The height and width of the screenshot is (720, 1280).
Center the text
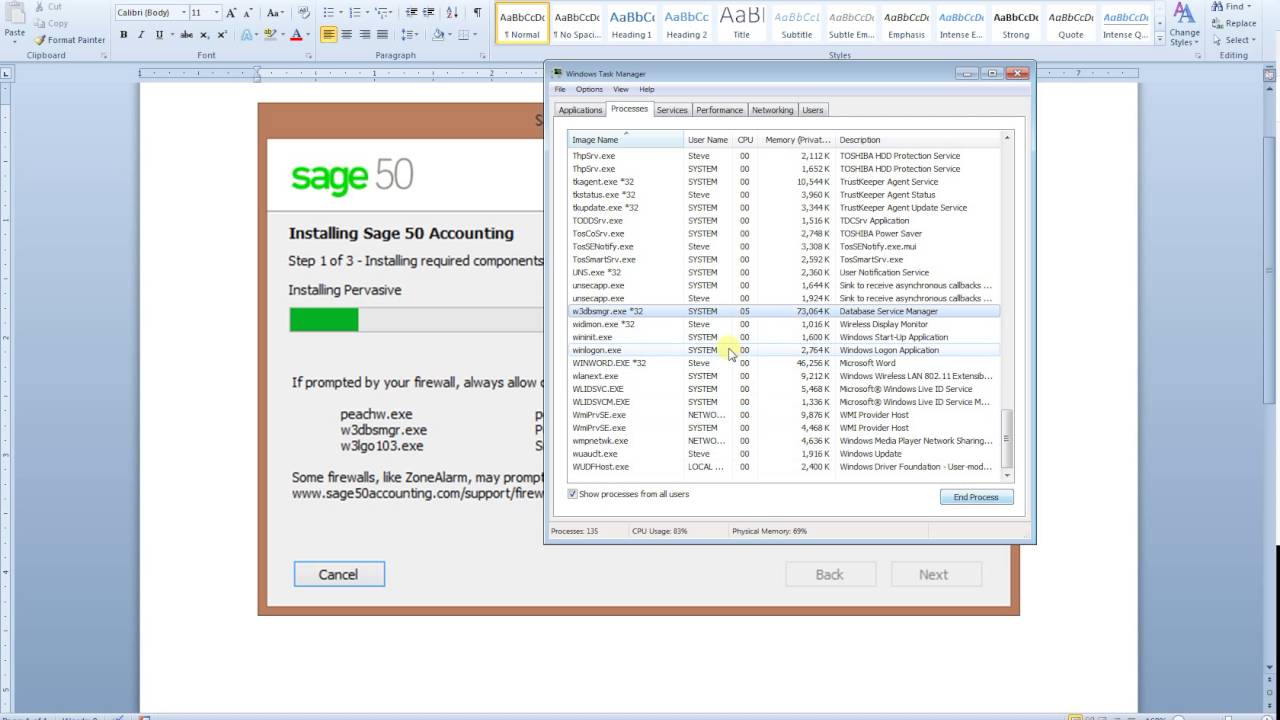pos(346,34)
